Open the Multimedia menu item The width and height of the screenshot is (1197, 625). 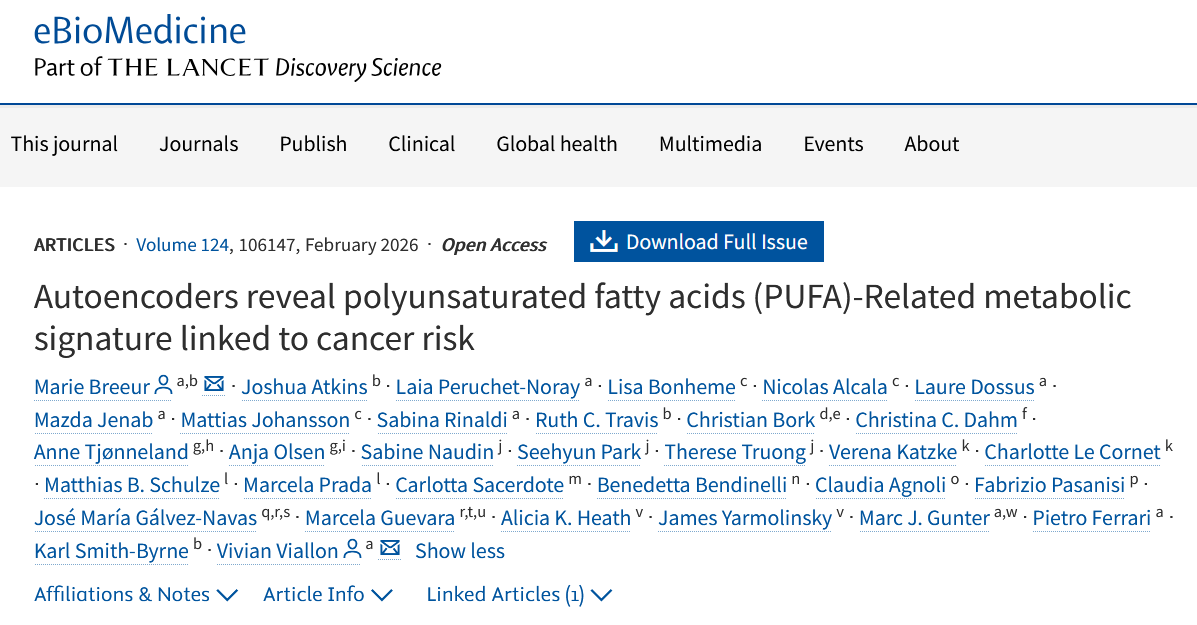tap(710, 144)
